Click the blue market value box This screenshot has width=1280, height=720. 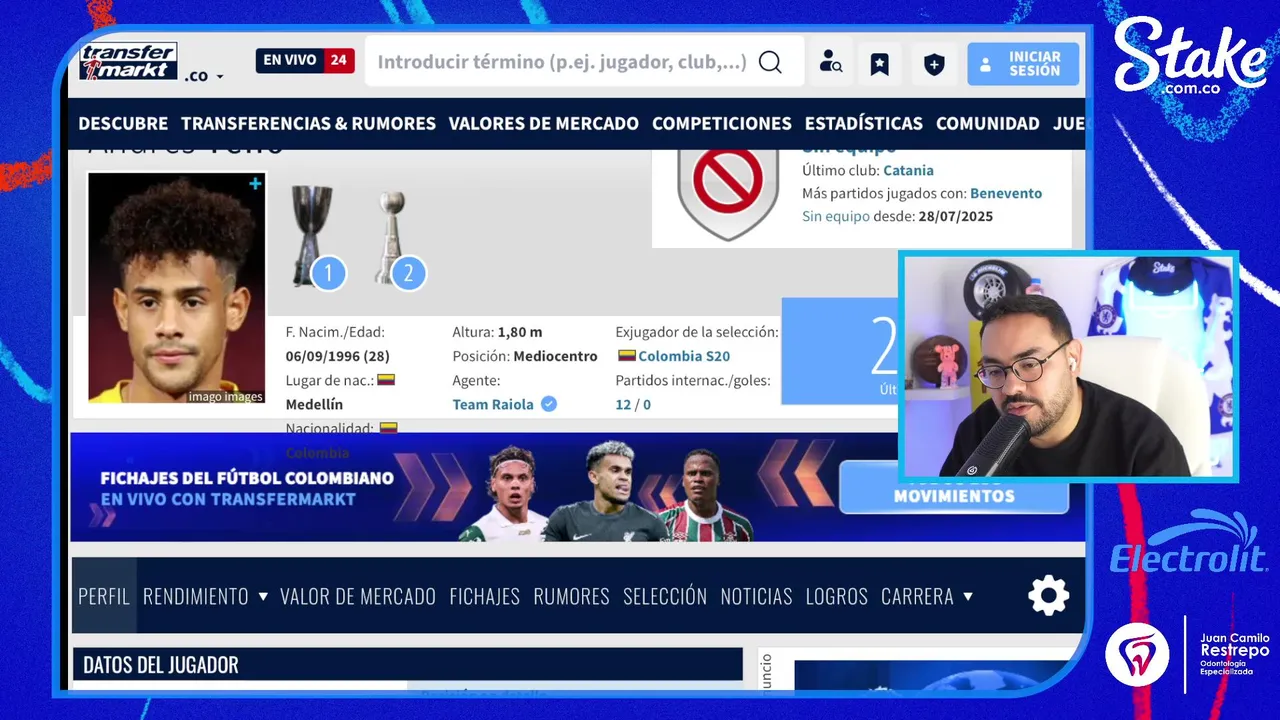(840, 351)
